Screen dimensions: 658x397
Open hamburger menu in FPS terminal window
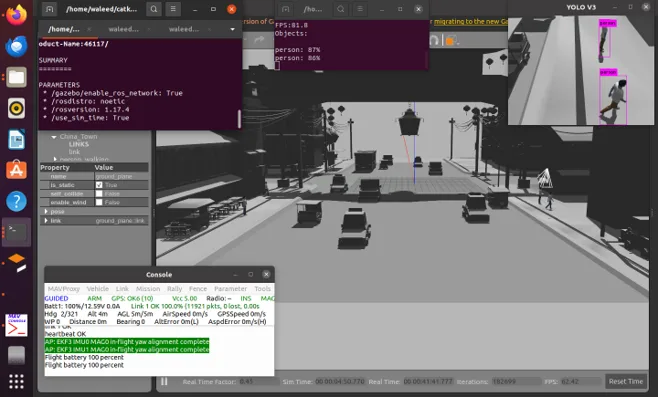coord(360,9)
